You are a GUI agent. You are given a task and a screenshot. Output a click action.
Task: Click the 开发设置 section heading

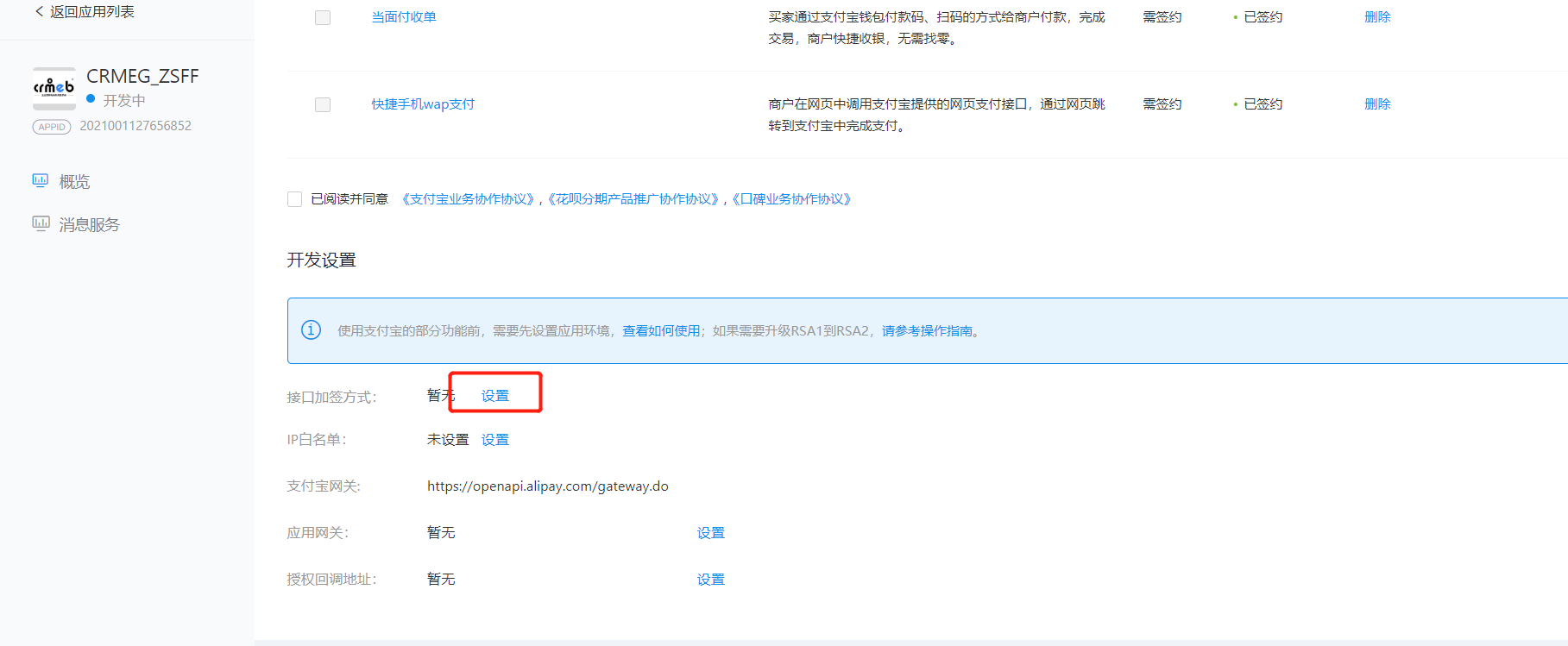coord(322,260)
